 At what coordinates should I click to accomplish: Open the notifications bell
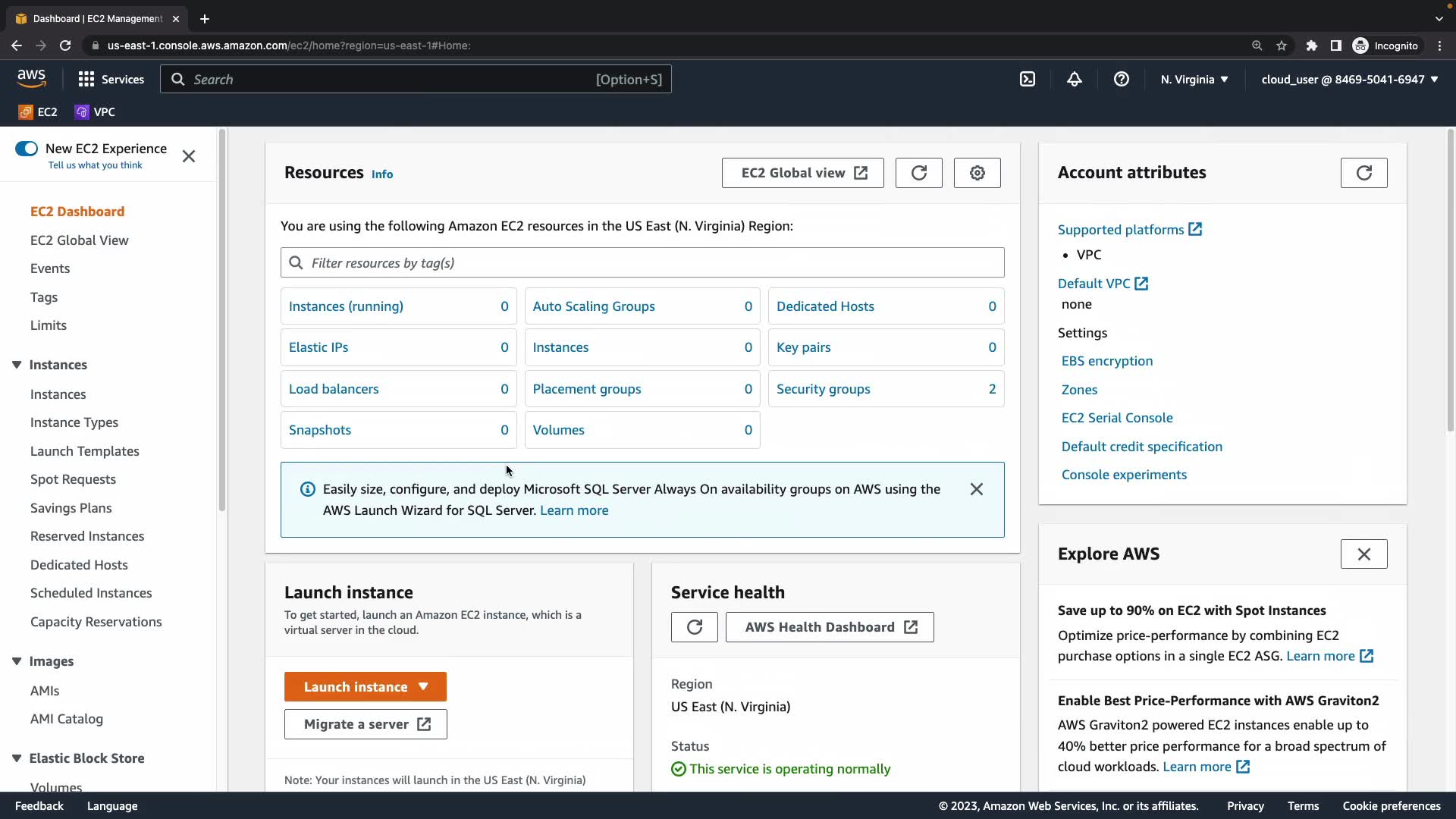(x=1075, y=79)
